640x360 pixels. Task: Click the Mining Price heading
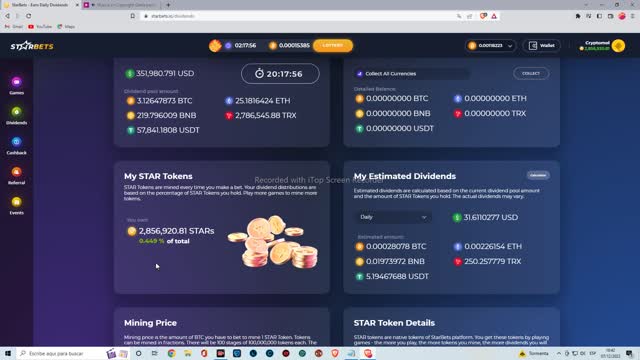point(150,323)
